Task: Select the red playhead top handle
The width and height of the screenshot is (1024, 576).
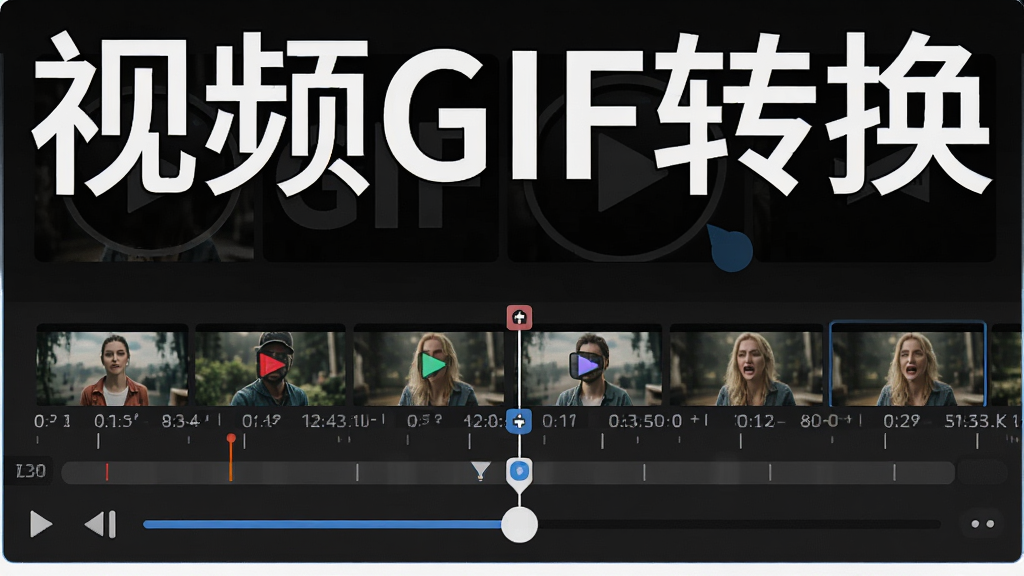Action: click(520, 317)
